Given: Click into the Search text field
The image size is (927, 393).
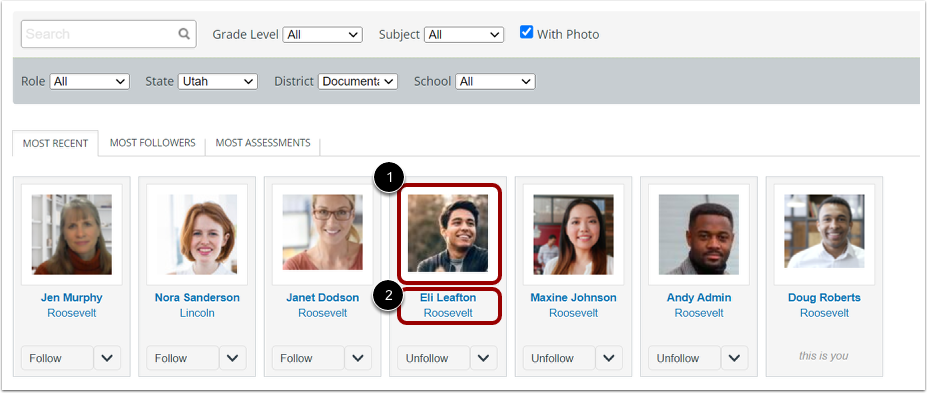Looking at the screenshot, I should [x=109, y=34].
